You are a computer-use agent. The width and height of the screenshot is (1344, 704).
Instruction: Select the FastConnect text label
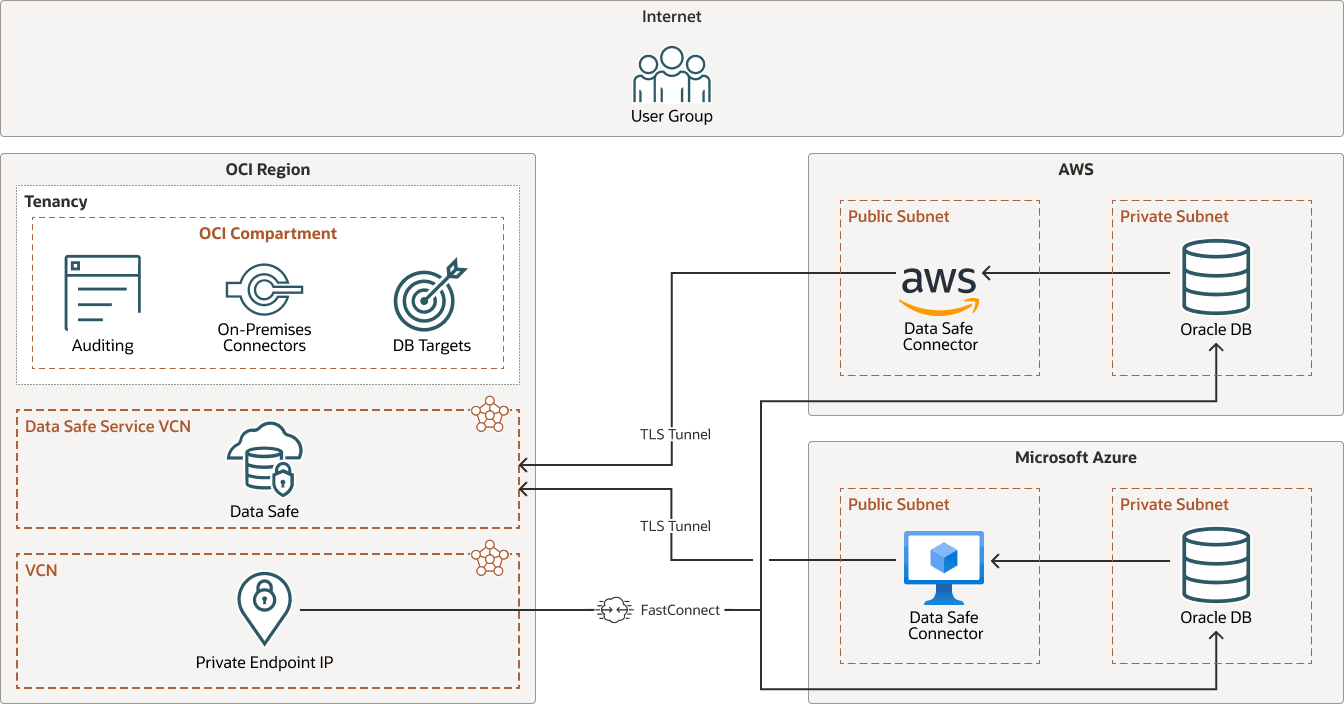[680, 610]
